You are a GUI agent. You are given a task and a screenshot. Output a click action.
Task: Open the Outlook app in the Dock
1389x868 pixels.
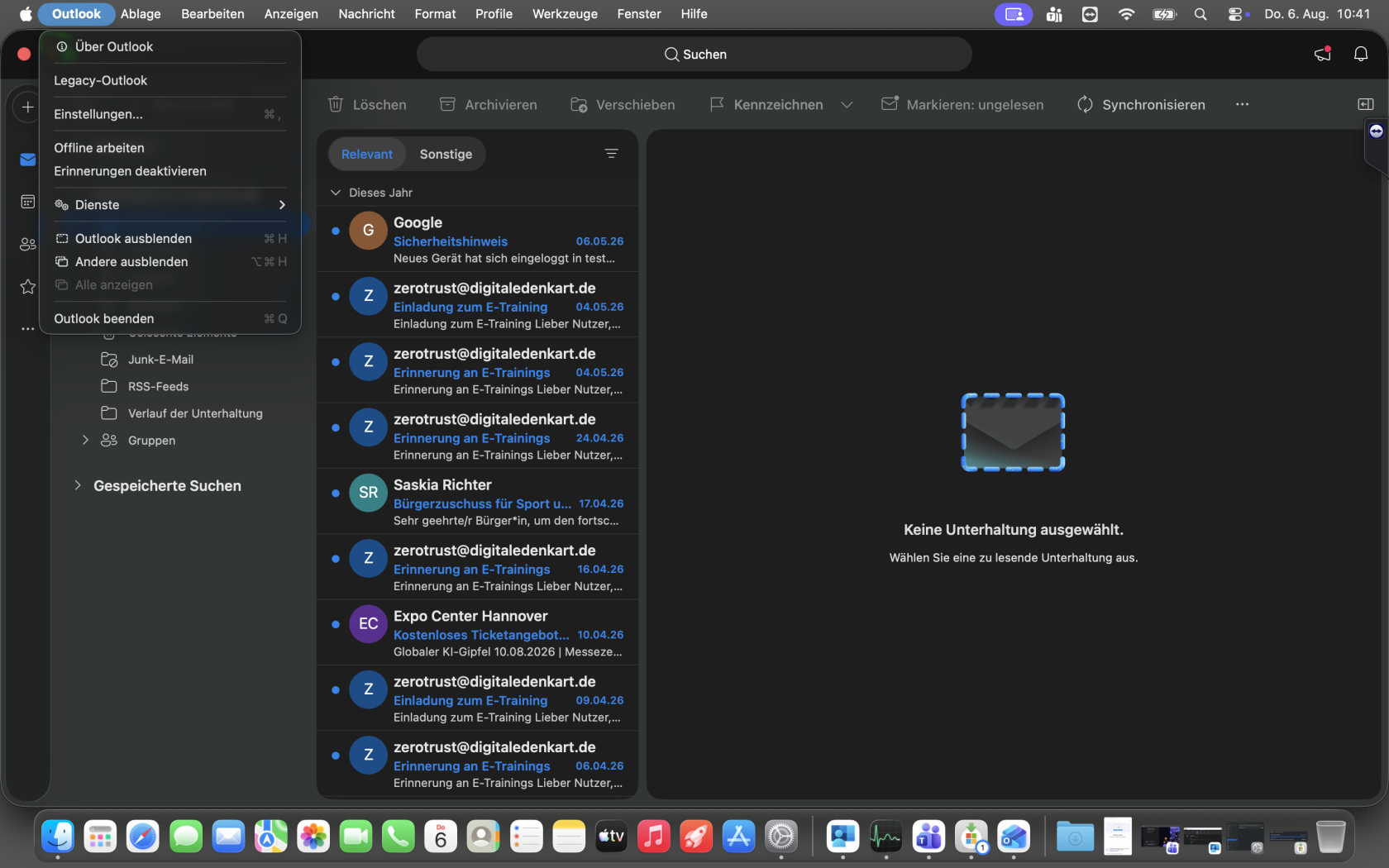tap(1014, 837)
